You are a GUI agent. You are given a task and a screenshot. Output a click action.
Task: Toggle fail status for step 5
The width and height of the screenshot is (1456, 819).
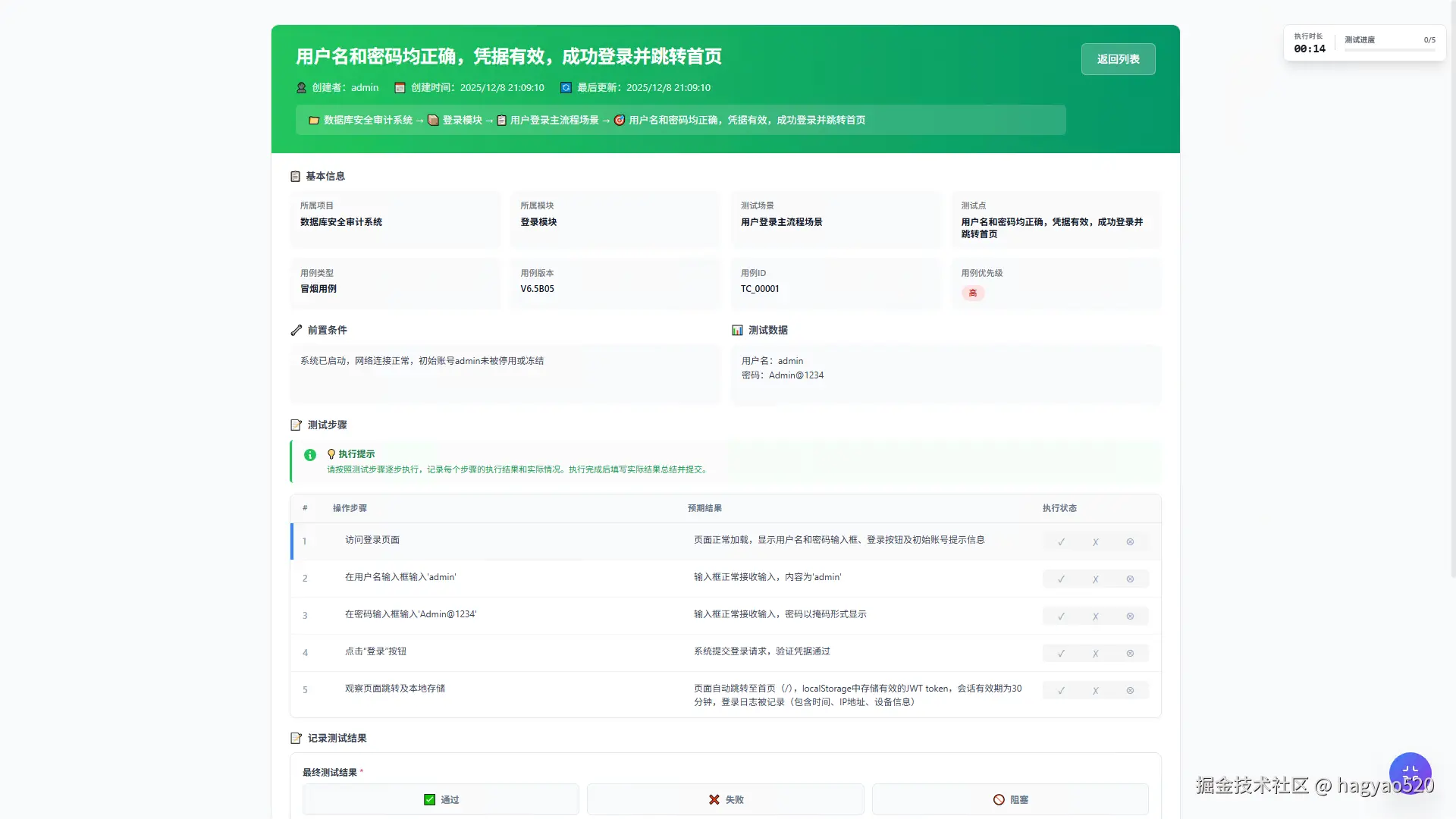1095,690
